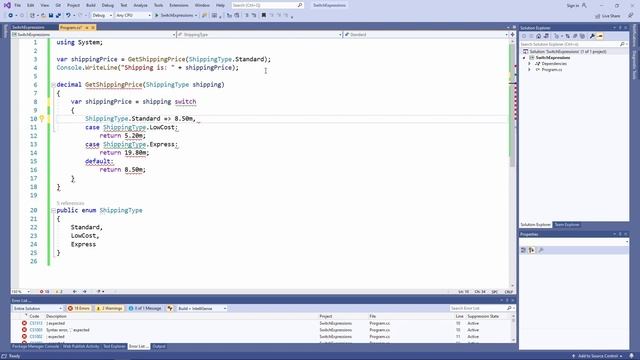Click the editor error count indicator
The height and width of the screenshot is (360, 640).
pyautogui.click(x=44, y=292)
